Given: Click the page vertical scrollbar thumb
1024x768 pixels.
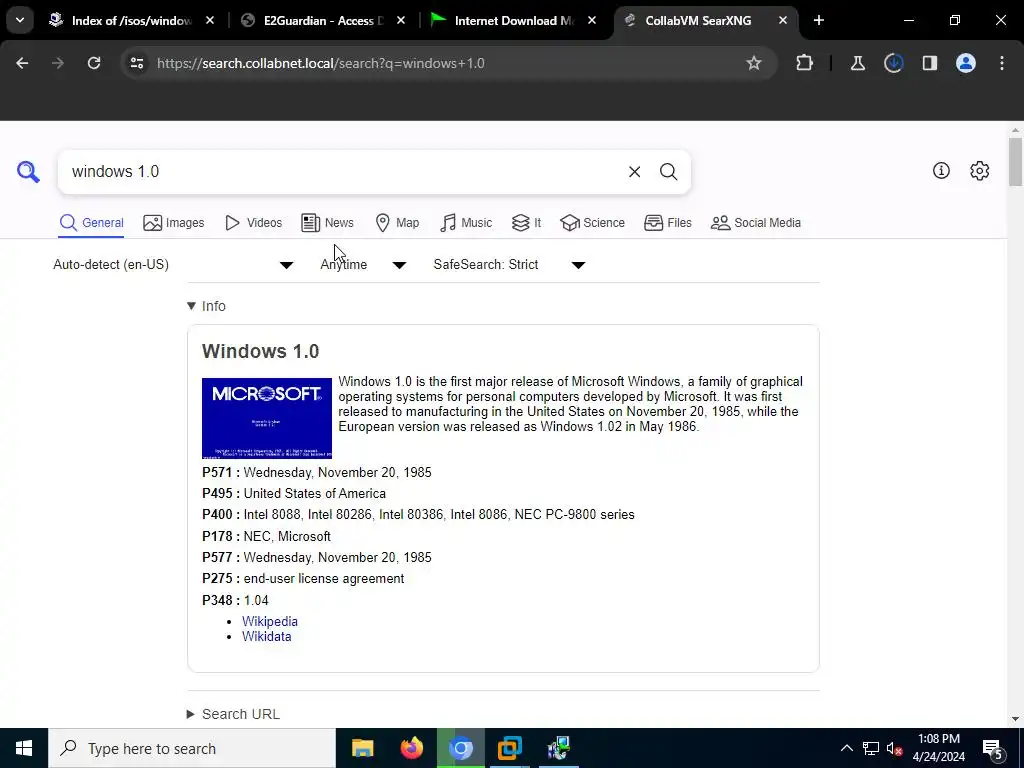Looking at the screenshot, I should pos(1016,161).
